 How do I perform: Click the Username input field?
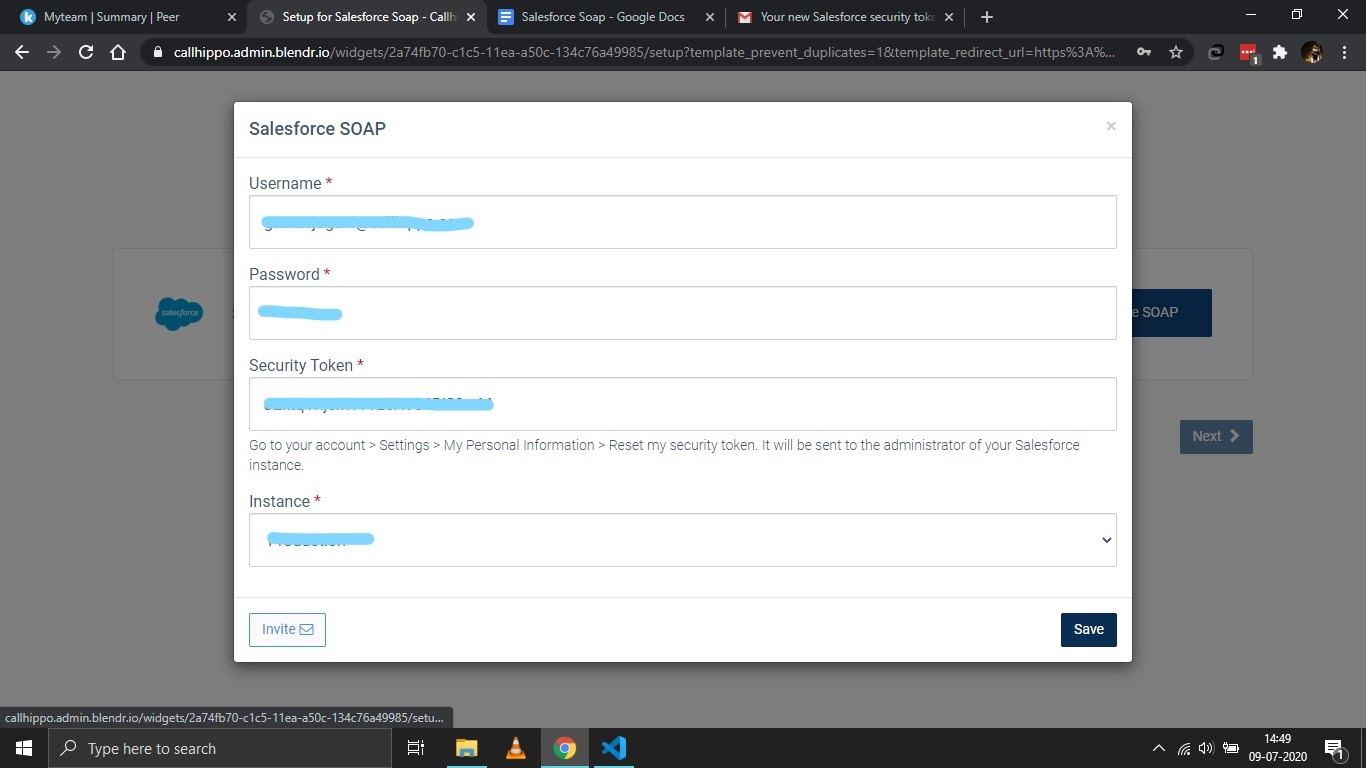[x=683, y=222]
